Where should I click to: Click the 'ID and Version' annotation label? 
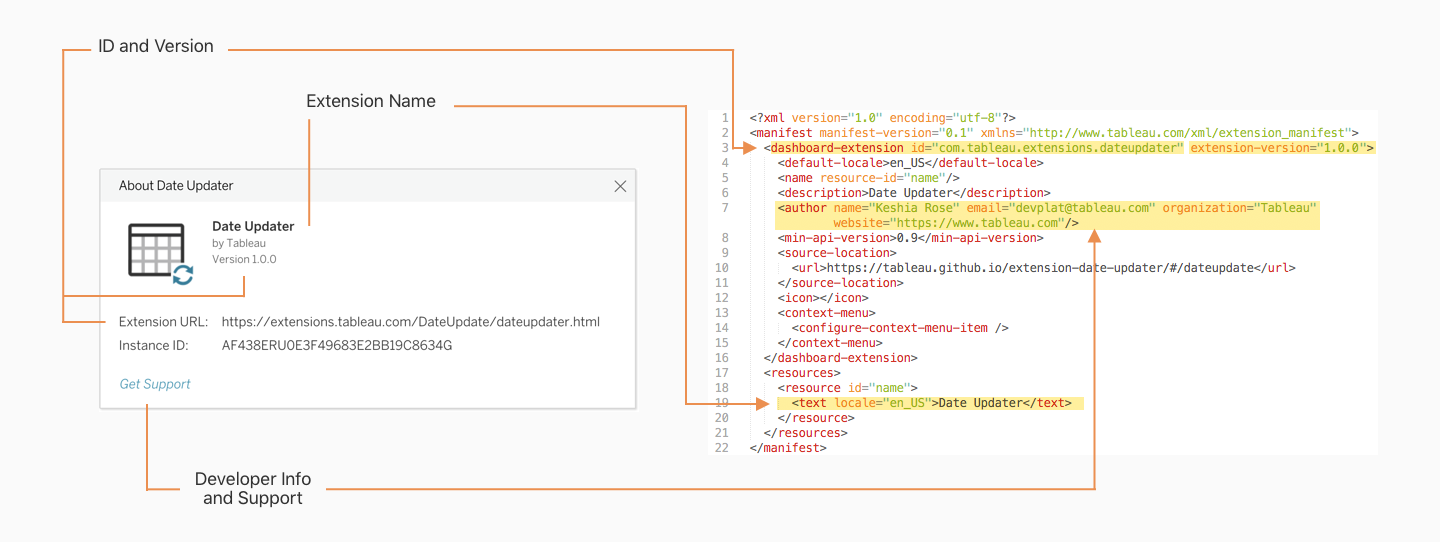155,46
